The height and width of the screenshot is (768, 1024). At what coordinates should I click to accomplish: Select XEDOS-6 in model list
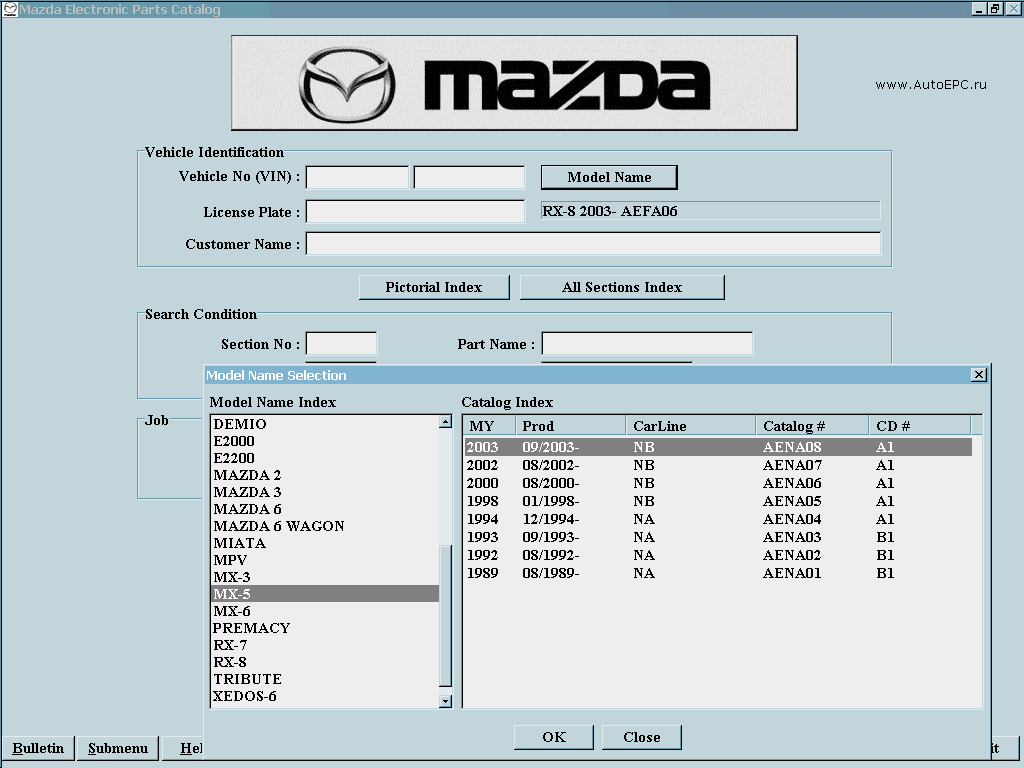[x=325, y=696]
